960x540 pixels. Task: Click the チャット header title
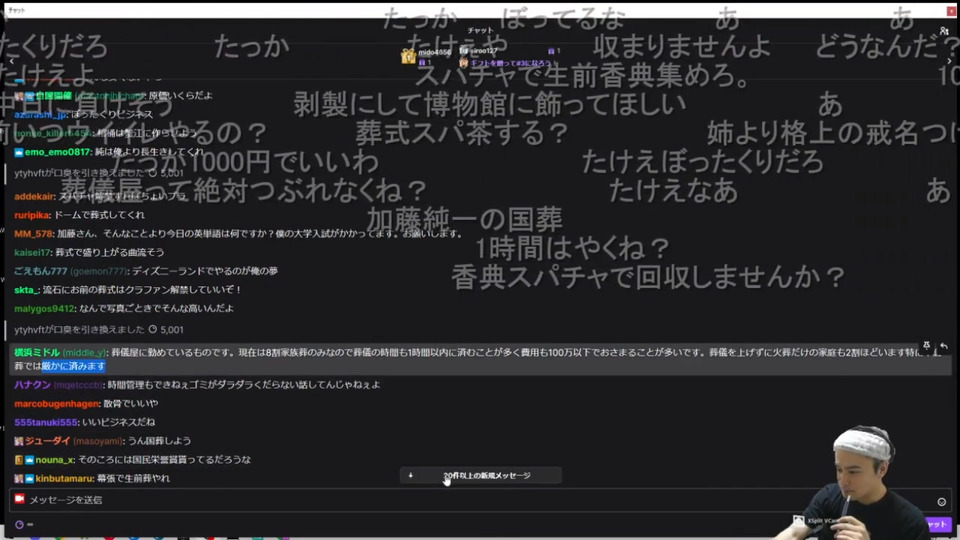click(480, 30)
